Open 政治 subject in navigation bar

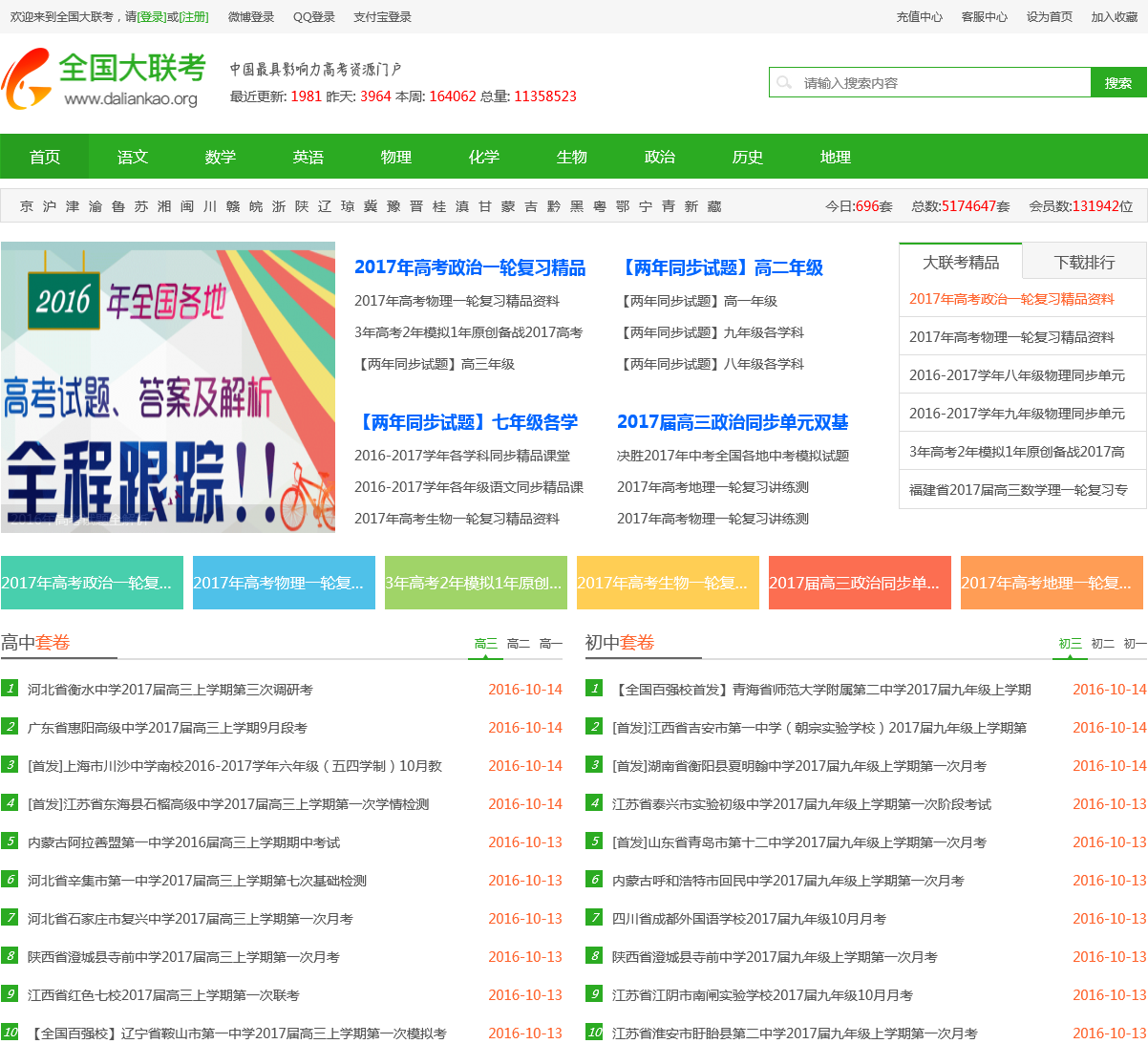click(x=660, y=157)
